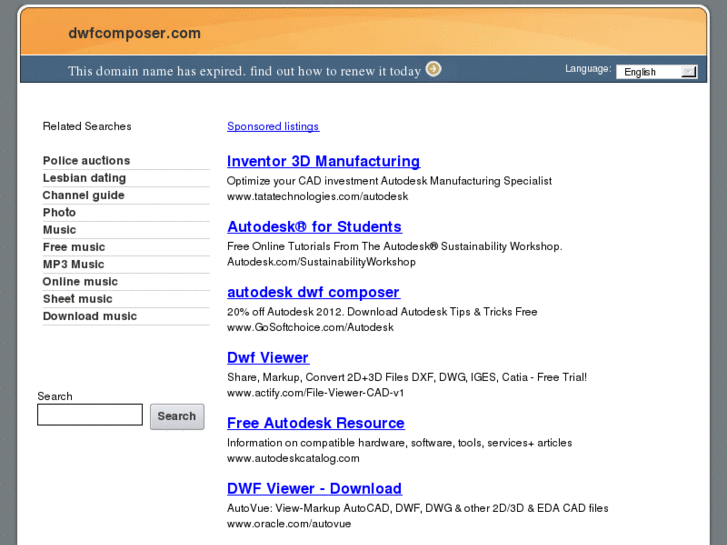Image resolution: width=727 pixels, height=545 pixels.
Task: Open the Sponsored listings link
Action: (273, 126)
